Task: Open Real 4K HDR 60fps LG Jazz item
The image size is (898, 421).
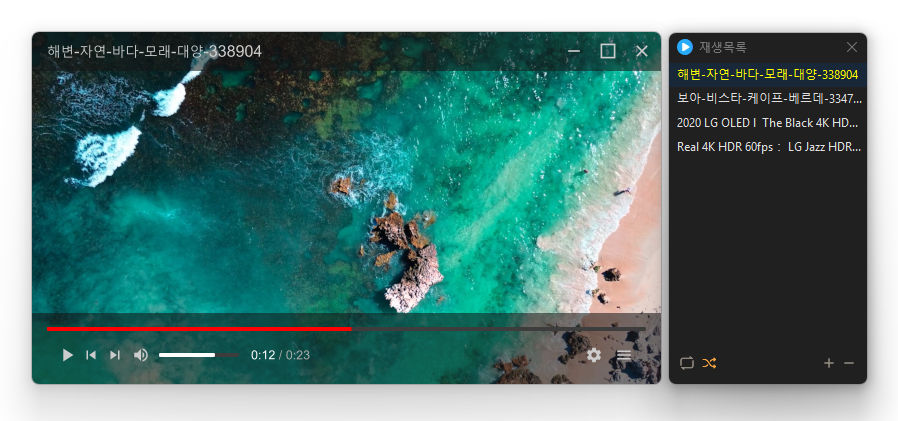Action: 767,146
